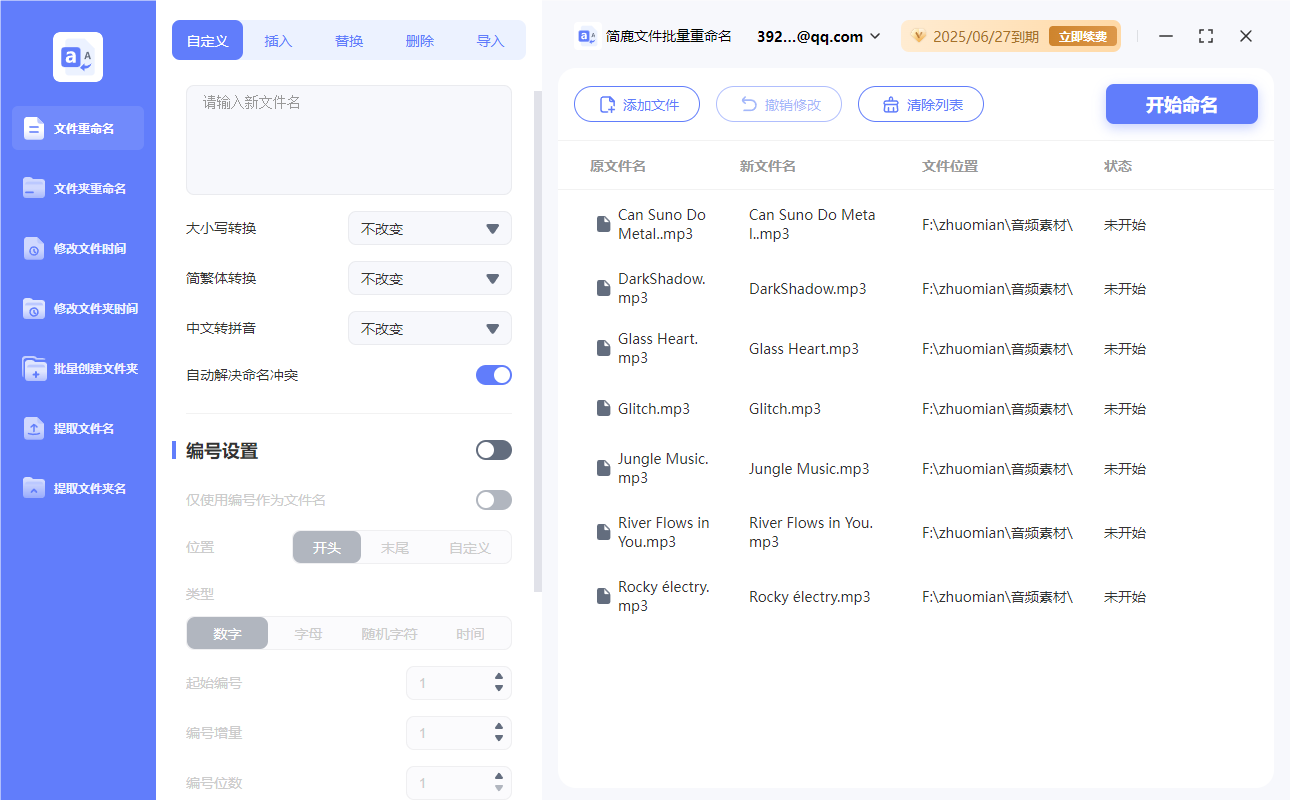Click the app logo icon at top left

click(x=77, y=57)
